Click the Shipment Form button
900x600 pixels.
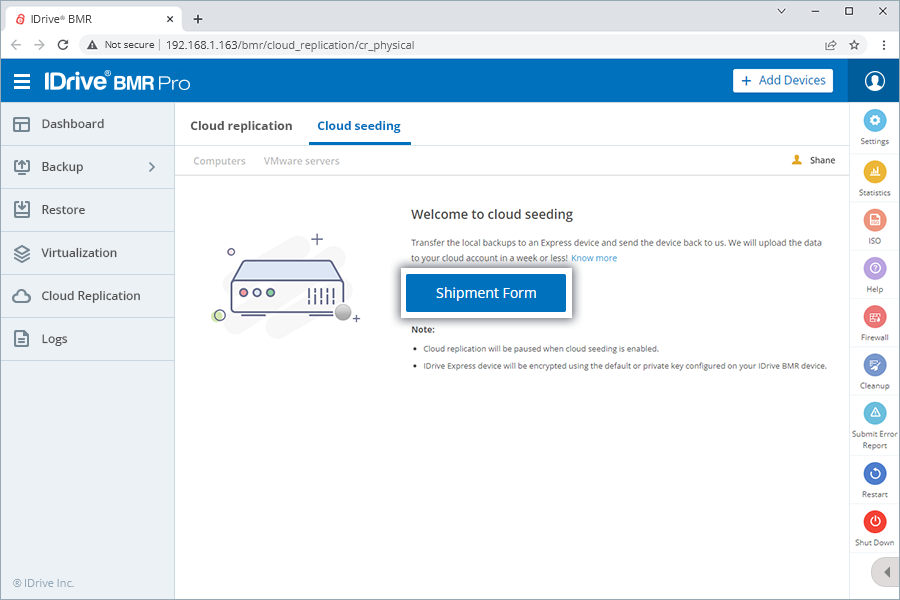coord(486,292)
